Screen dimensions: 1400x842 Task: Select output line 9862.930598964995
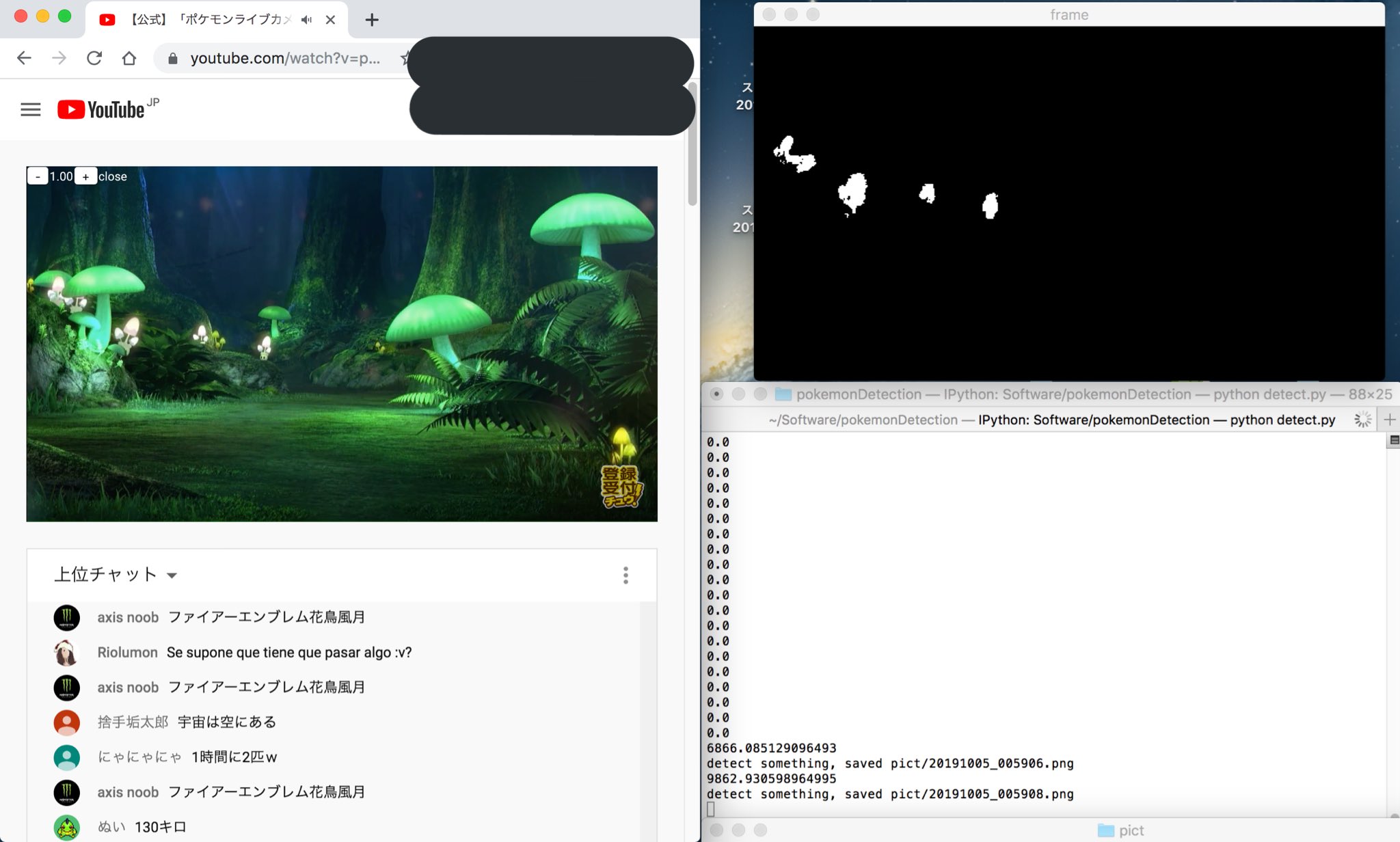click(x=772, y=778)
